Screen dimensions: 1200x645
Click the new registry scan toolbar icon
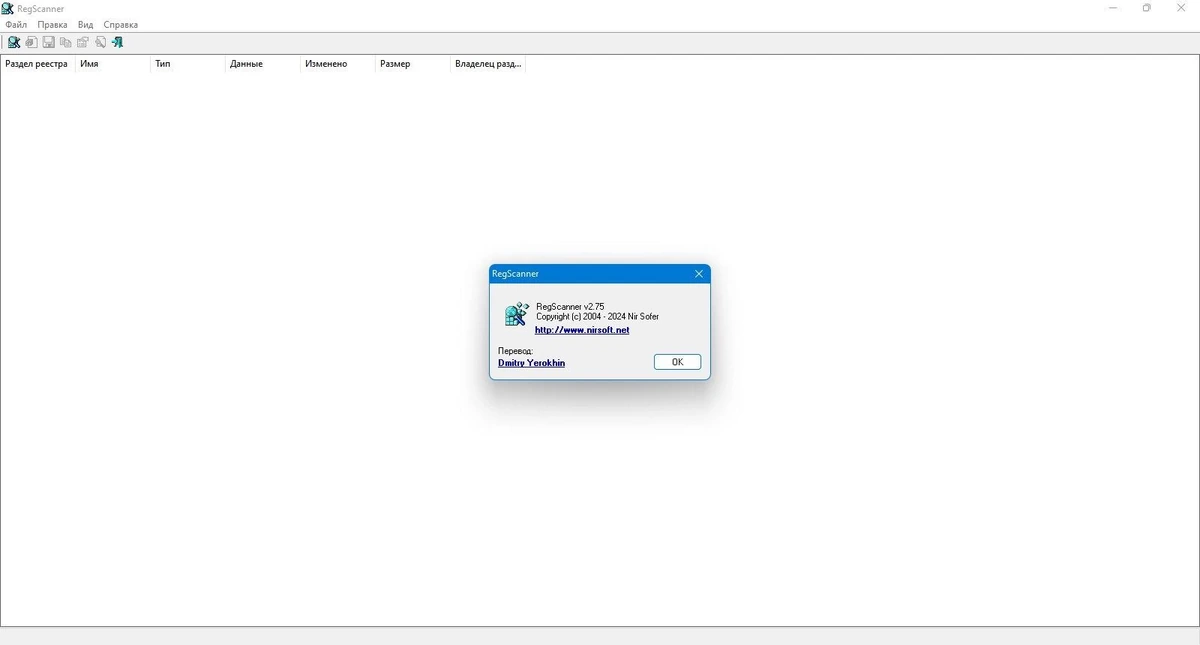coord(14,42)
